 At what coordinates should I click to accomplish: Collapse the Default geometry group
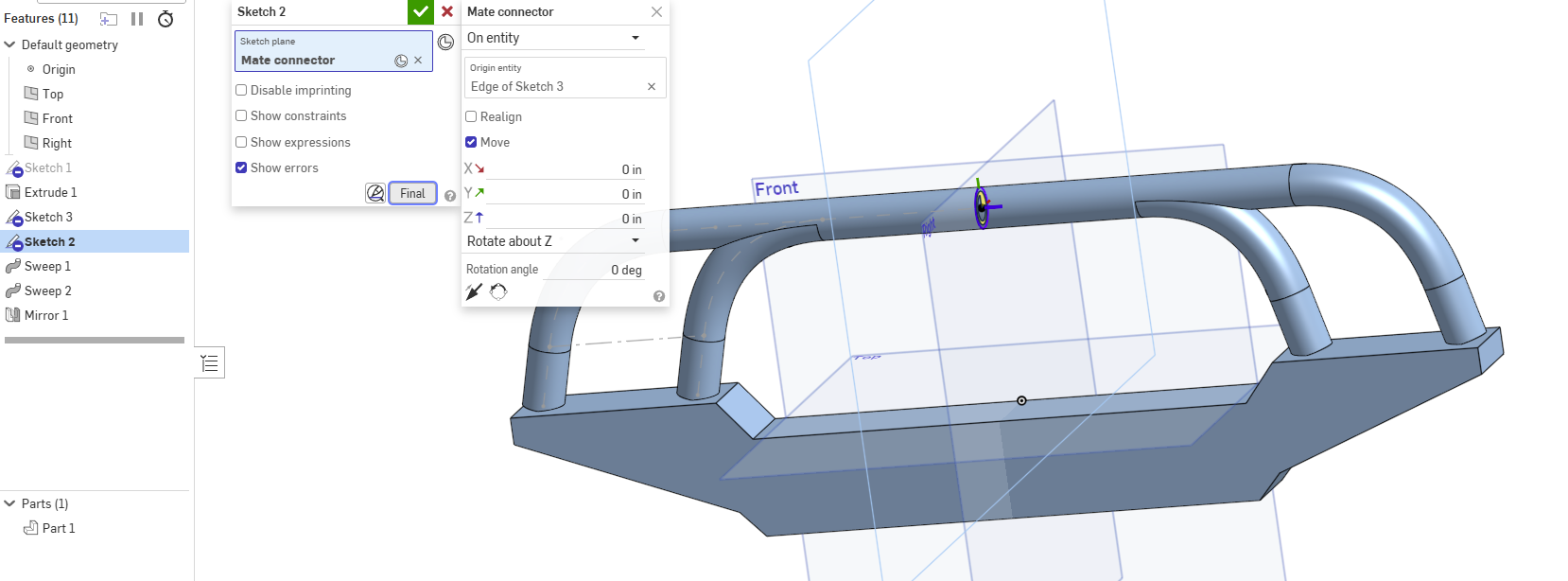[x=10, y=44]
